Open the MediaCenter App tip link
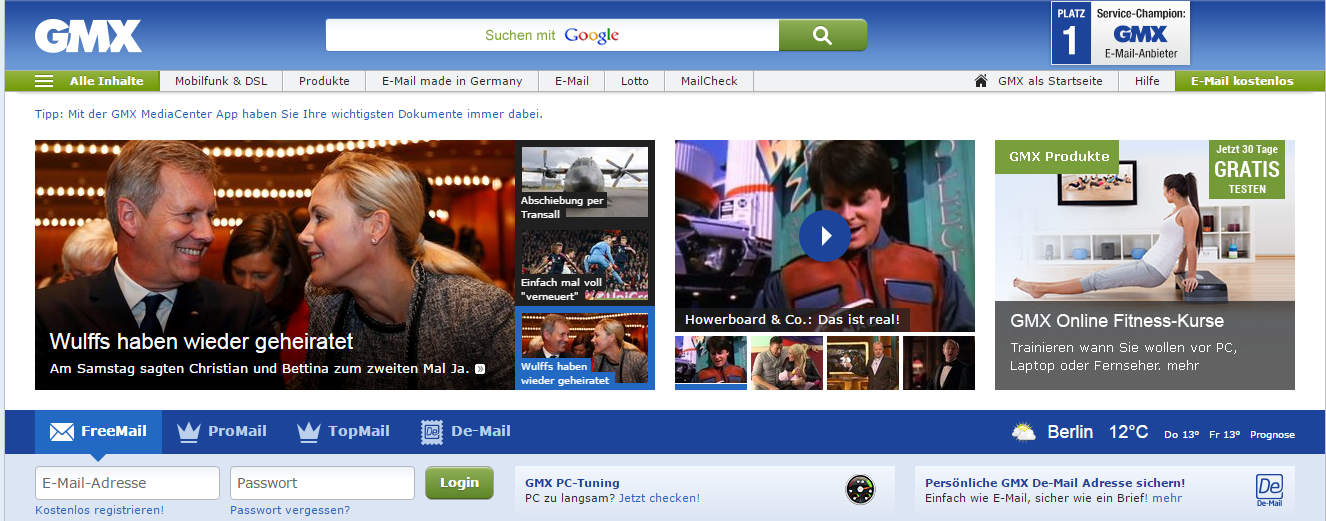The height and width of the screenshot is (521, 1326). (289, 114)
